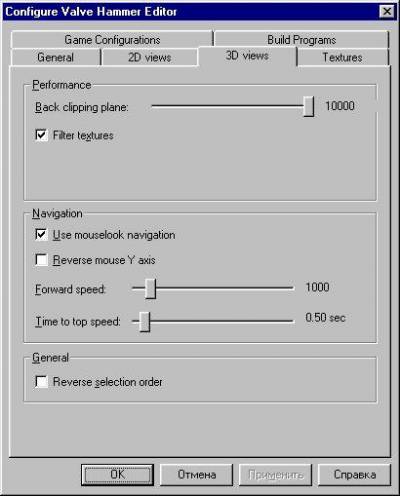Open help with the Справка button
Screen dimensions: 400x496
click(x=355, y=475)
